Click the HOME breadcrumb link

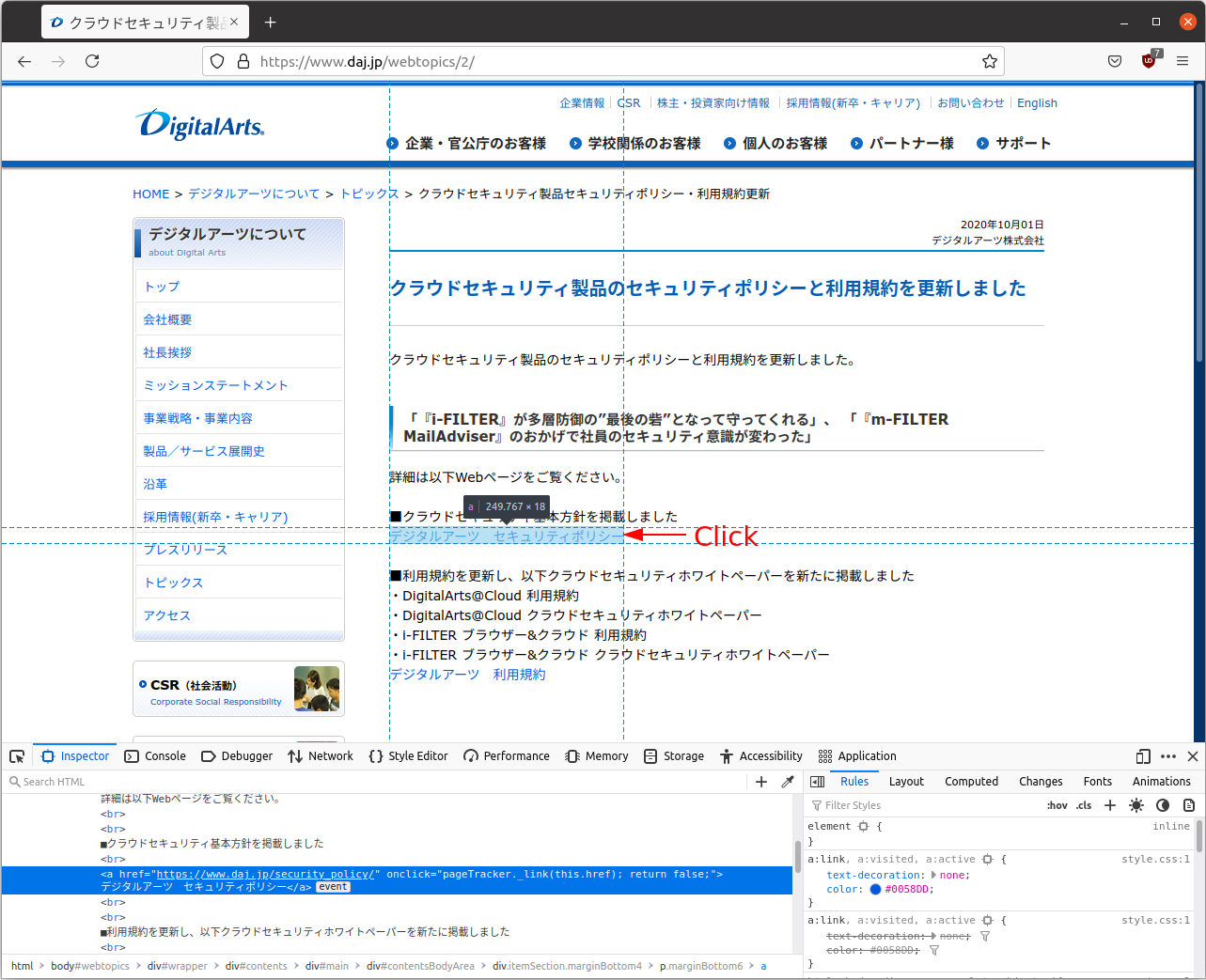coord(150,194)
